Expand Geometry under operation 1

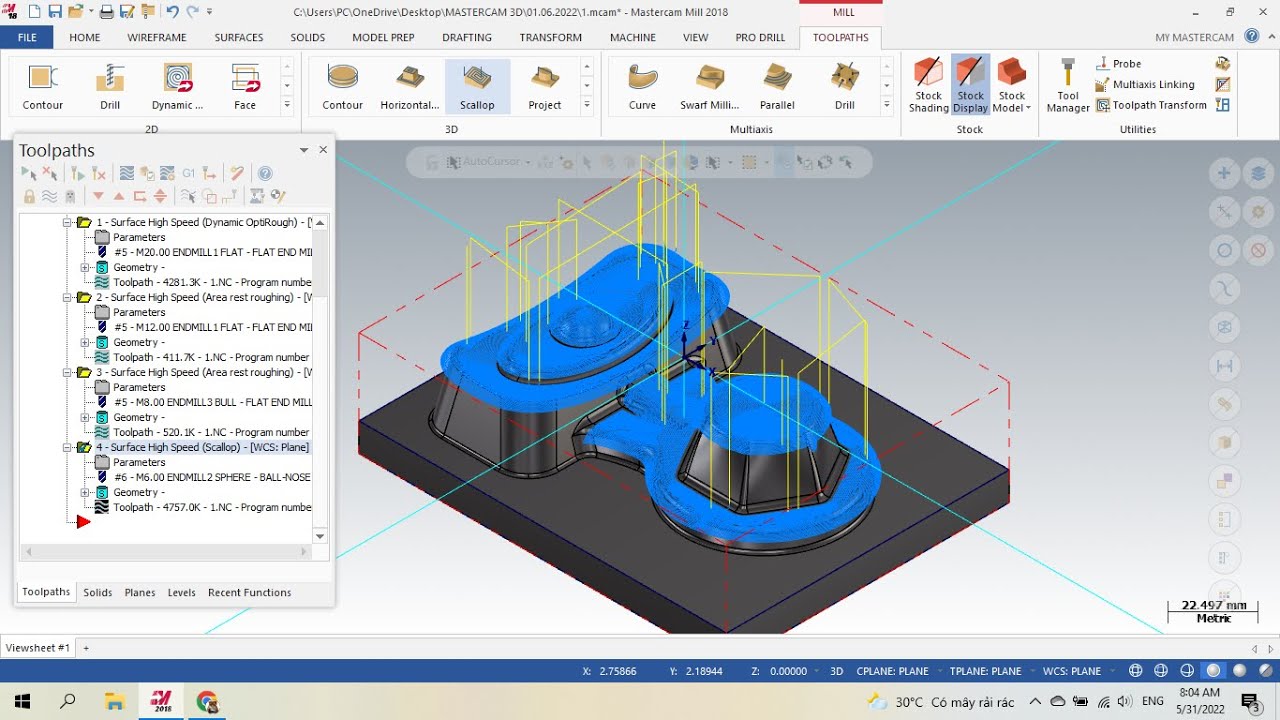pyautogui.click(x=85, y=267)
